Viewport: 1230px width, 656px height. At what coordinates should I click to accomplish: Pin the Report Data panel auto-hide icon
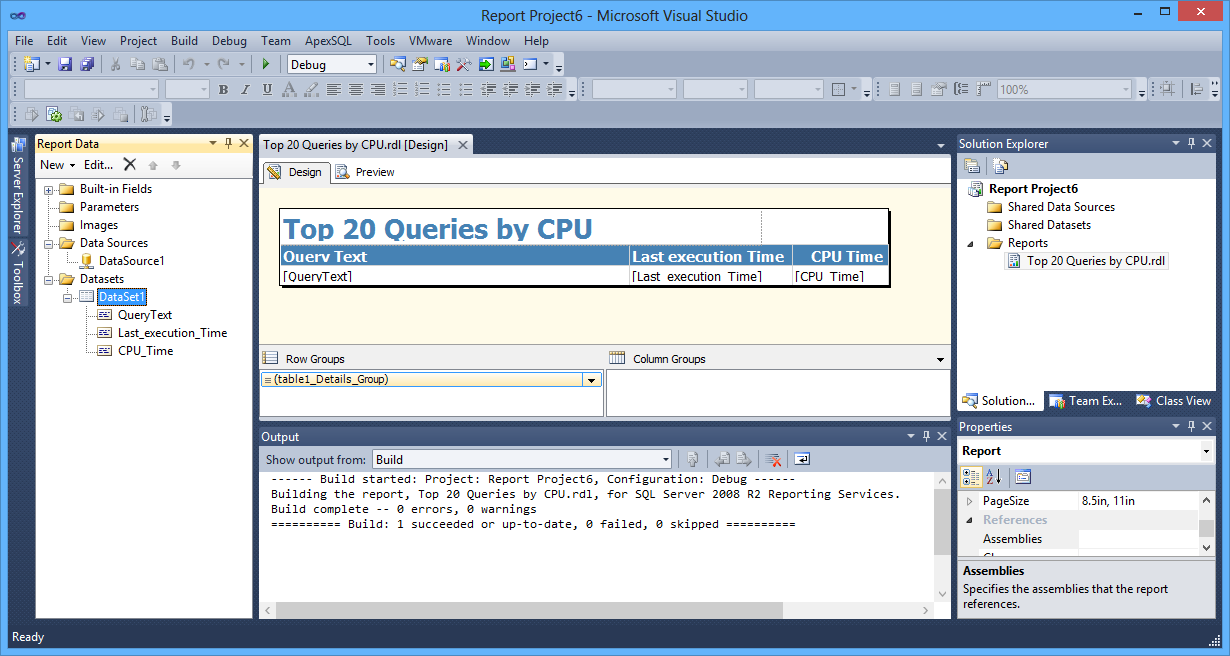pyautogui.click(x=229, y=144)
